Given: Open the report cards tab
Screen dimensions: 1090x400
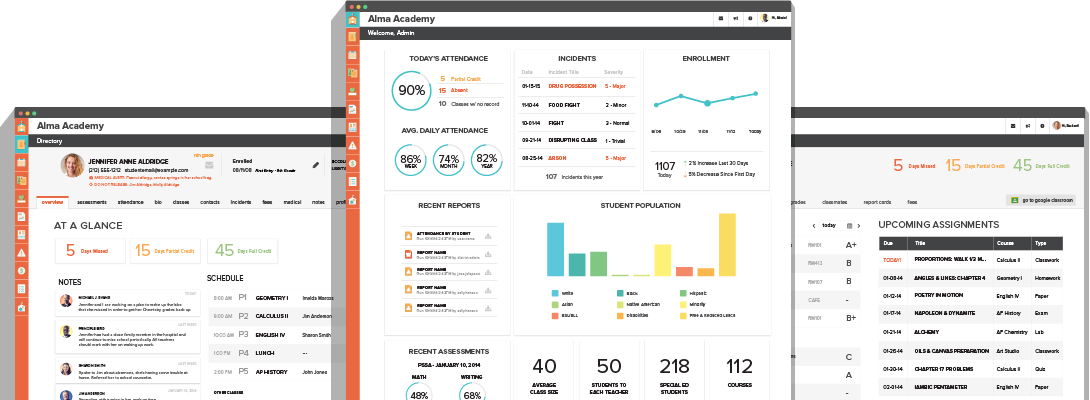Looking at the screenshot, I should coord(877,202).
